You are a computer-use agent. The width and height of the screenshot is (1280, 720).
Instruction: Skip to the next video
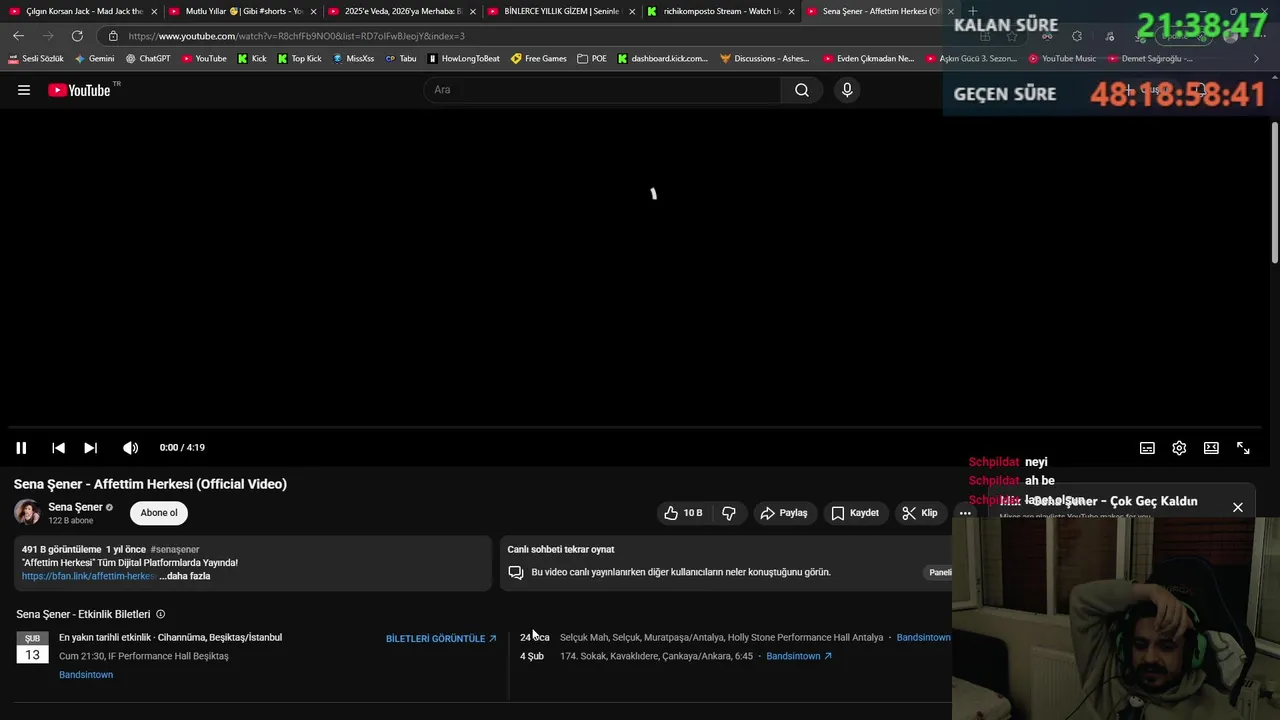pyautogui.click(x=90, y=448)
